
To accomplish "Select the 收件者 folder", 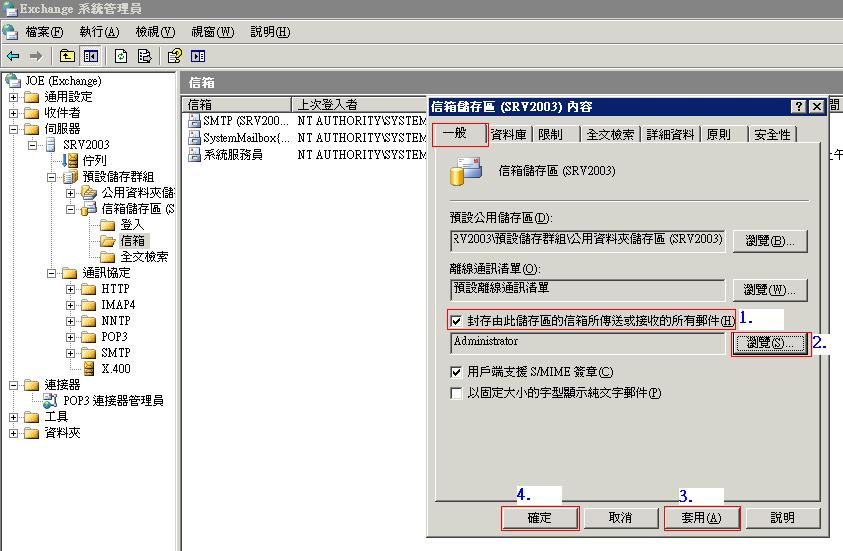I will pos(62,113).
